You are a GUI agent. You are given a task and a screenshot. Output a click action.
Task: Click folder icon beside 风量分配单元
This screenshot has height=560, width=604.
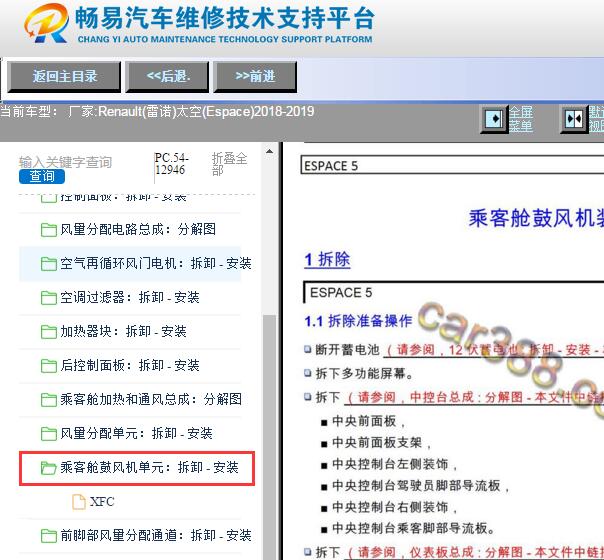(x=48, y=434)
